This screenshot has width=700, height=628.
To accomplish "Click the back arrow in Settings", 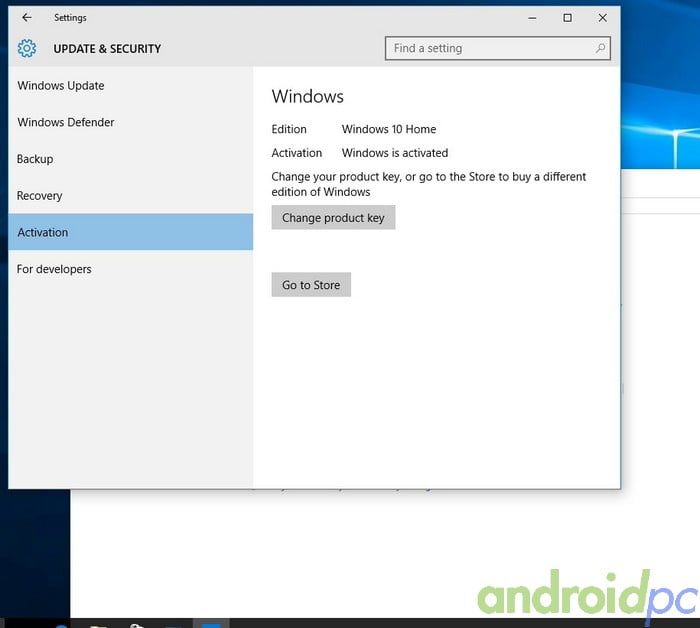I will [x=27, y=18].
